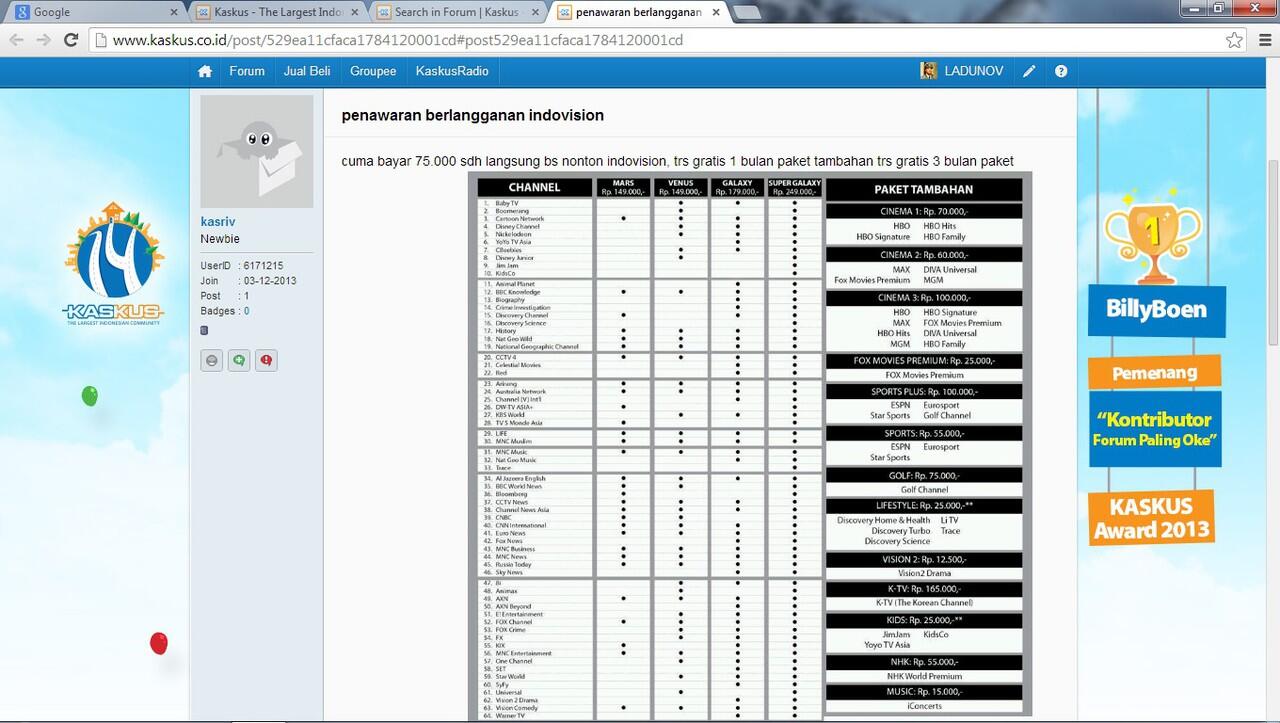
Task: Click the page icon in the address bar
Action: point(100,40)
